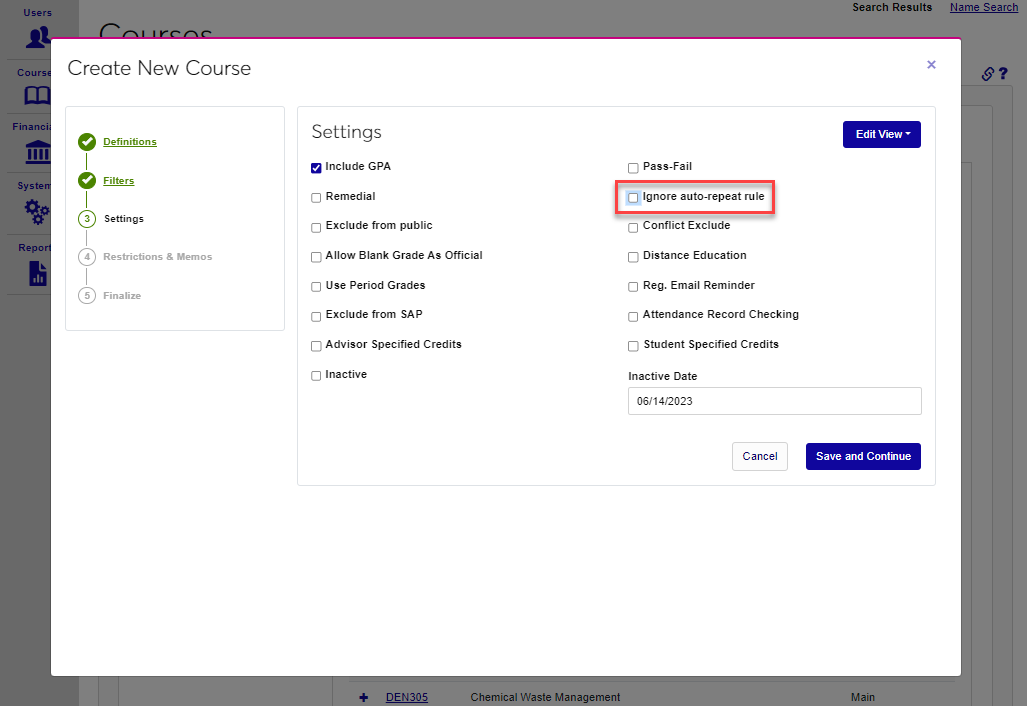Uncheck the Include GPA checkbox

(317, 168)
